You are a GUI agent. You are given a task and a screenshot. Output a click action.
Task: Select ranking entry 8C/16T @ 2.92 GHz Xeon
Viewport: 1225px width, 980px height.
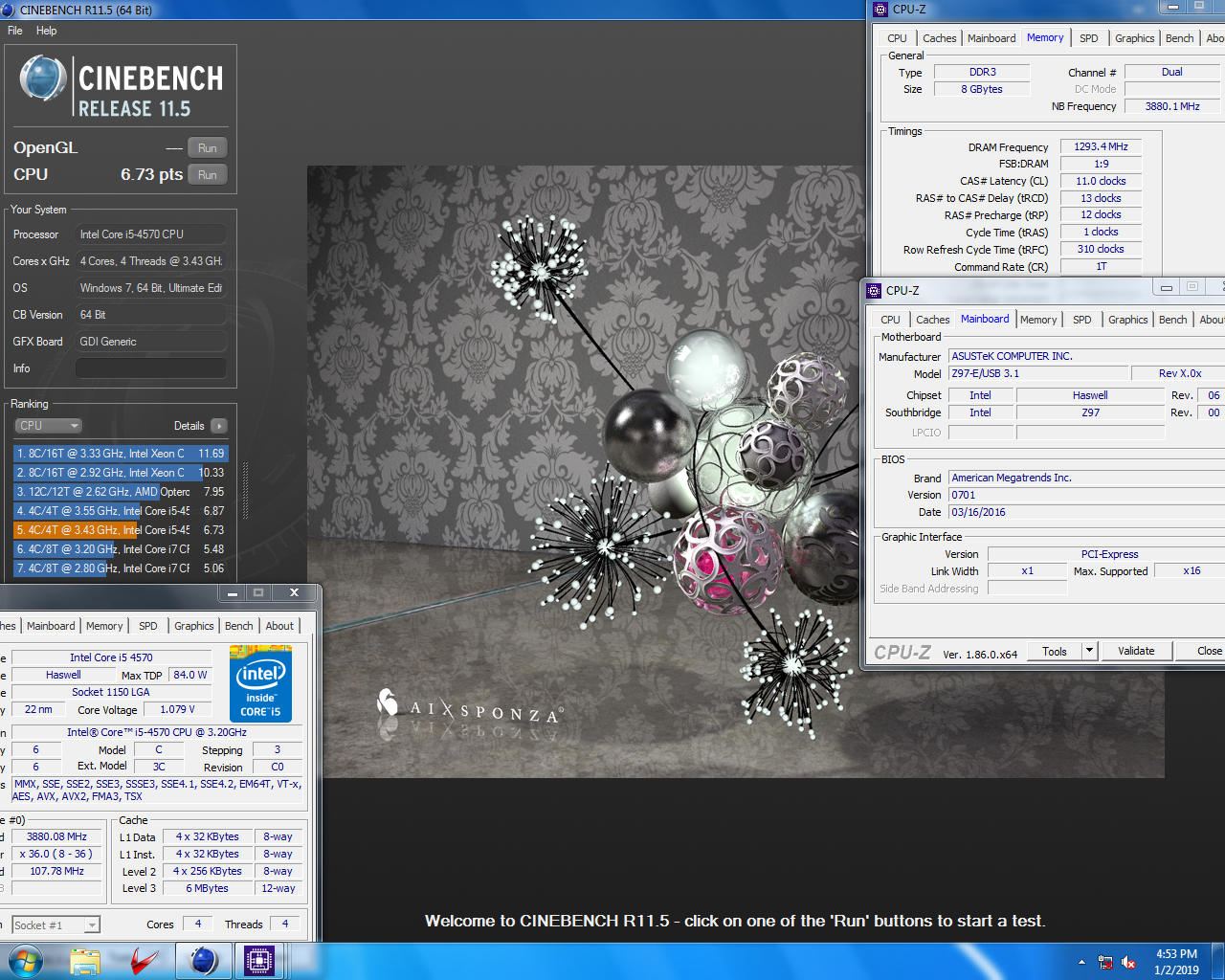click(121, 473)
